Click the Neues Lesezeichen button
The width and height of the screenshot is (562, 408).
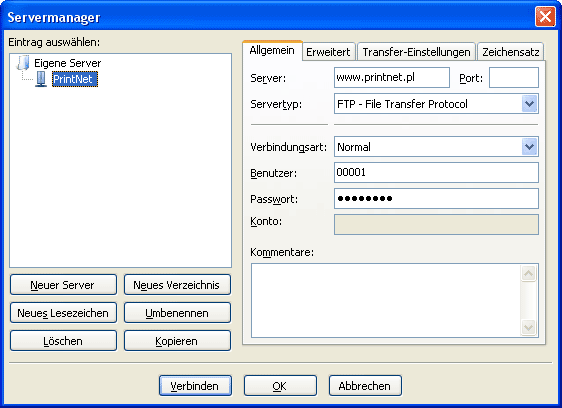tap(63, 313)
